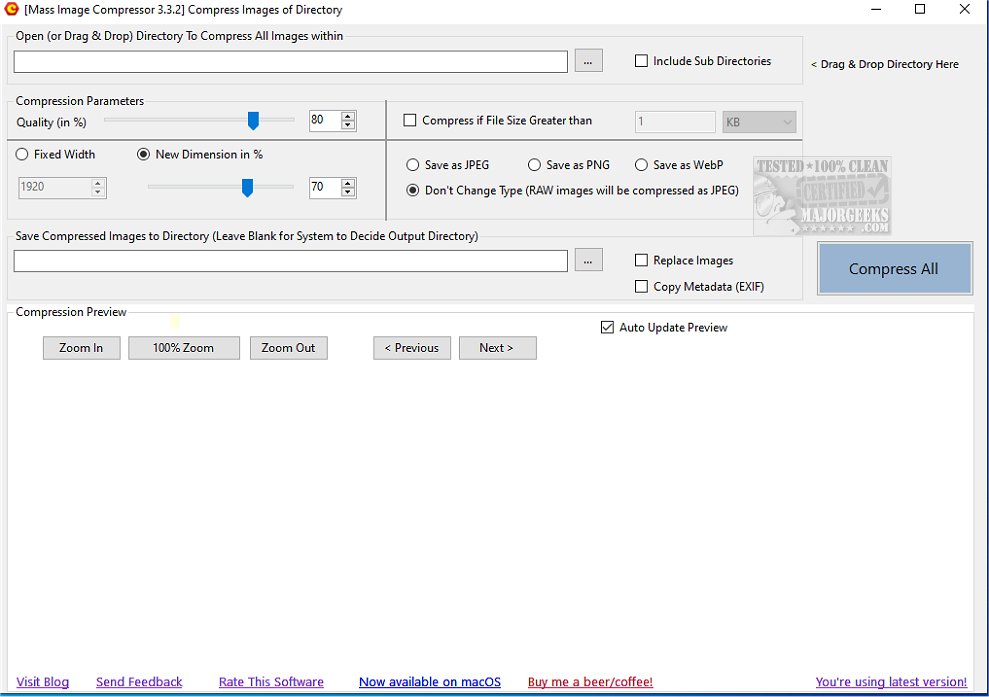Disable Auto Update Preview
Image resolution: width=989 pixels, height=697 pixels.
(606, 327)
